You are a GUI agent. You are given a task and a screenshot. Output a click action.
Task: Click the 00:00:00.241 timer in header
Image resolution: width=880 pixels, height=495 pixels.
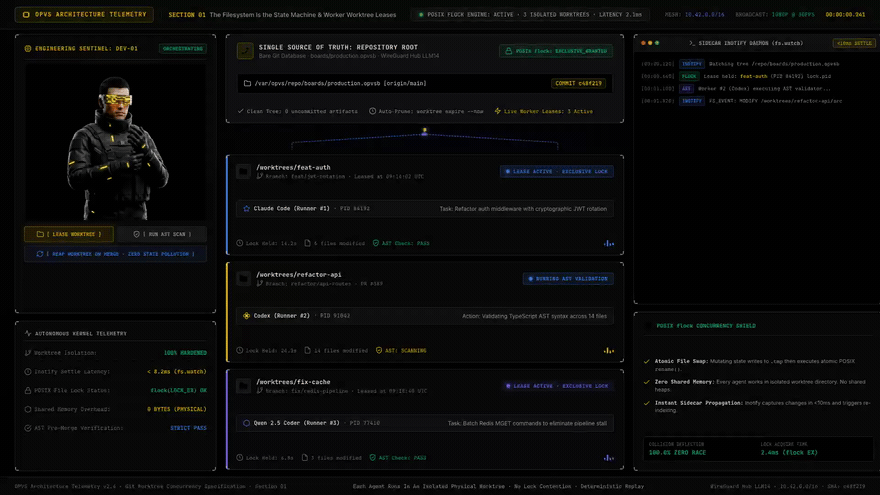pyautogui.click(x=845, y=15)
